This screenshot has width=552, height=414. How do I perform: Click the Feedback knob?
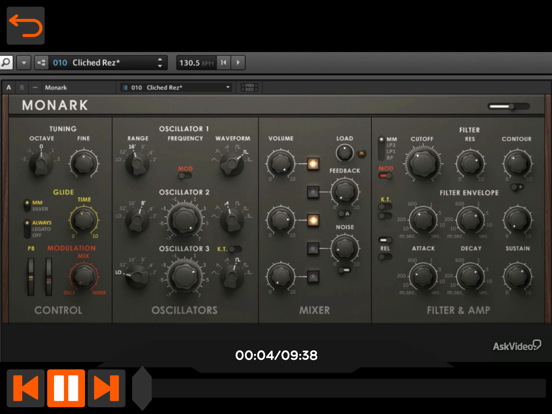pyautogui.click(x=344, y=192)
